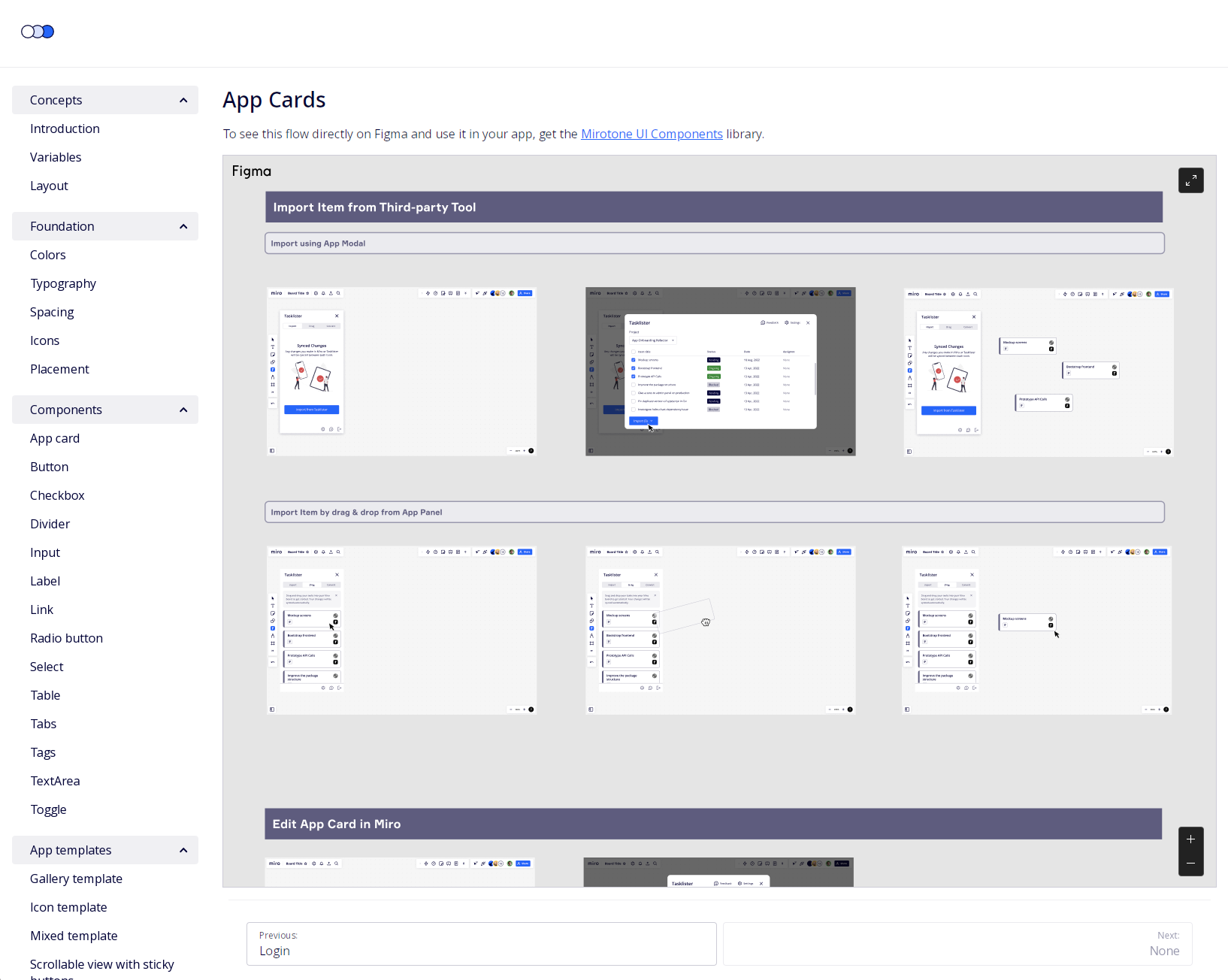This screenshot has height=980, width=1228.
Task: Zoom in the Figma preview
Action: 1190,839
